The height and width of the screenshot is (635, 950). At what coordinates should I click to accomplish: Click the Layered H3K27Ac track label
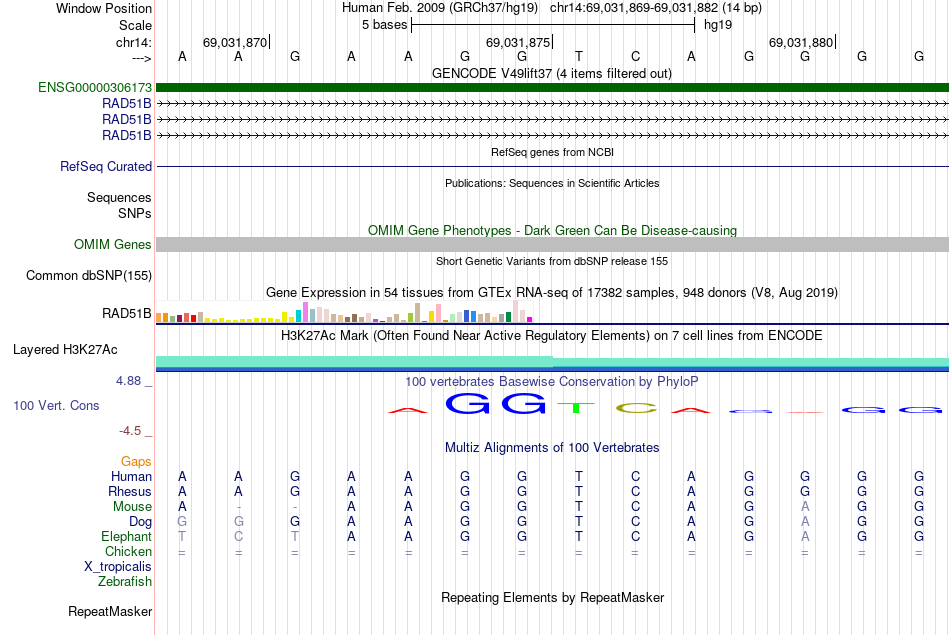[x=65, y=349]
